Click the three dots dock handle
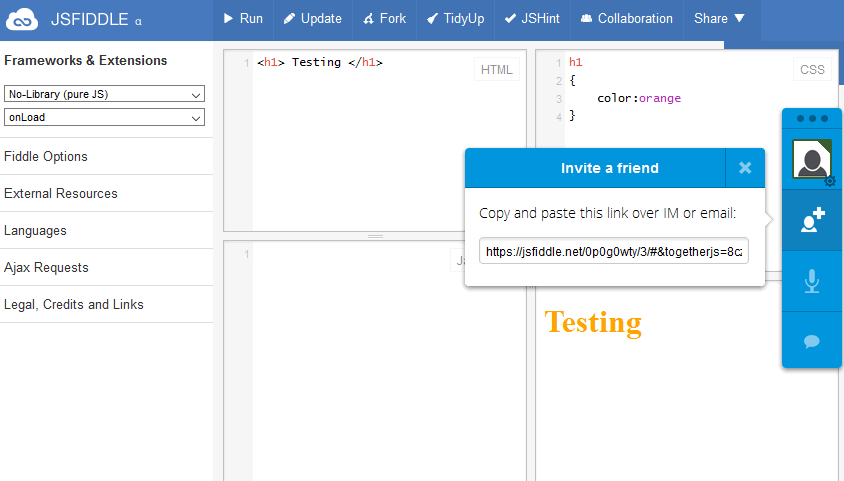 click(812, 118)
